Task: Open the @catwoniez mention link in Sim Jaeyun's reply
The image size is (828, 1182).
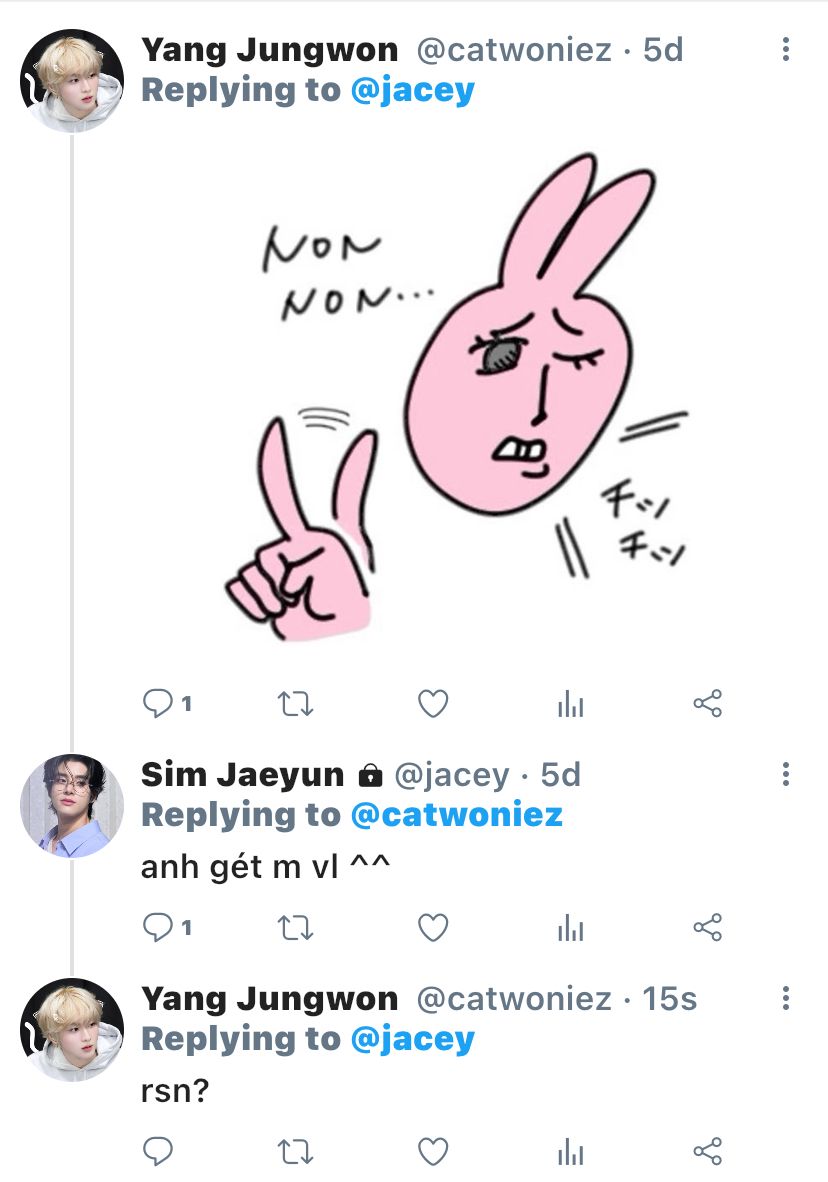Action: pyautogui.click(x=456, y=814)
